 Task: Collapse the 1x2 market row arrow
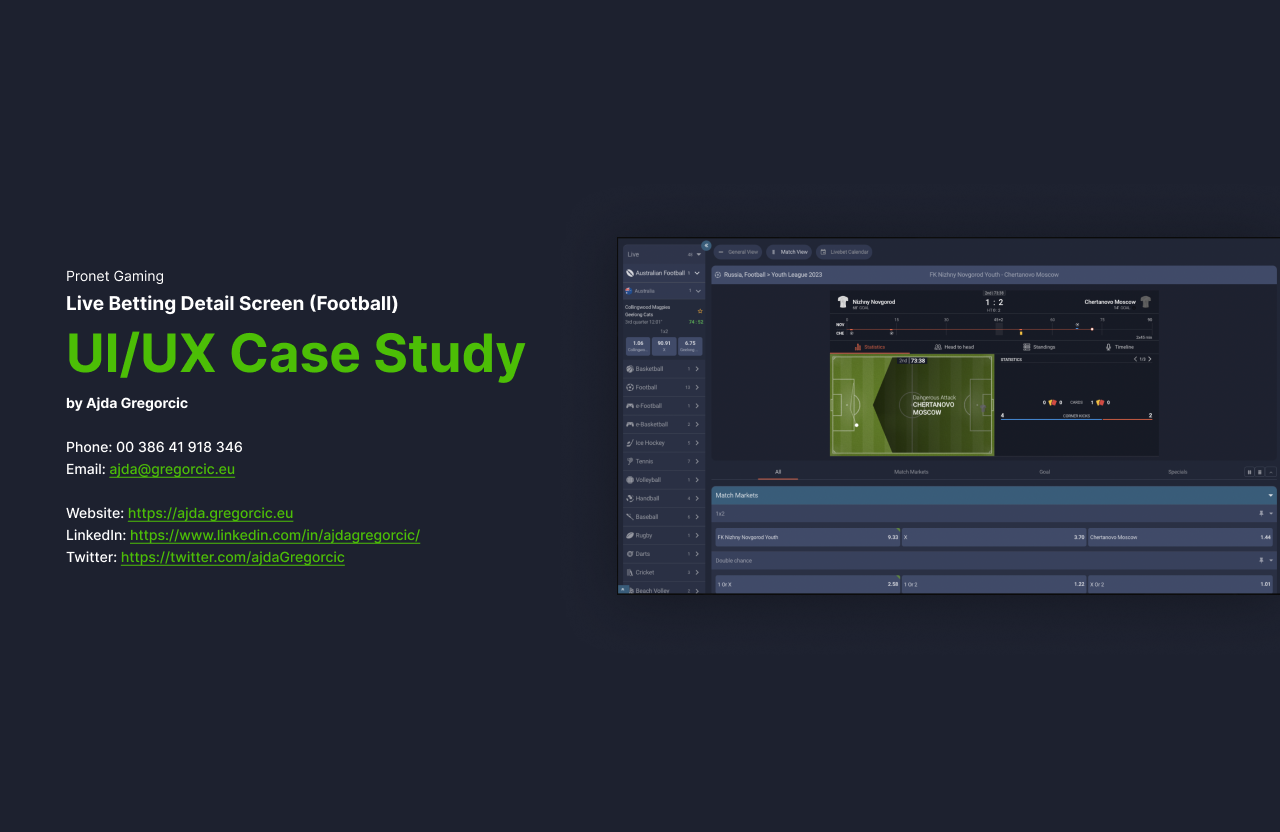point(1271,514)
